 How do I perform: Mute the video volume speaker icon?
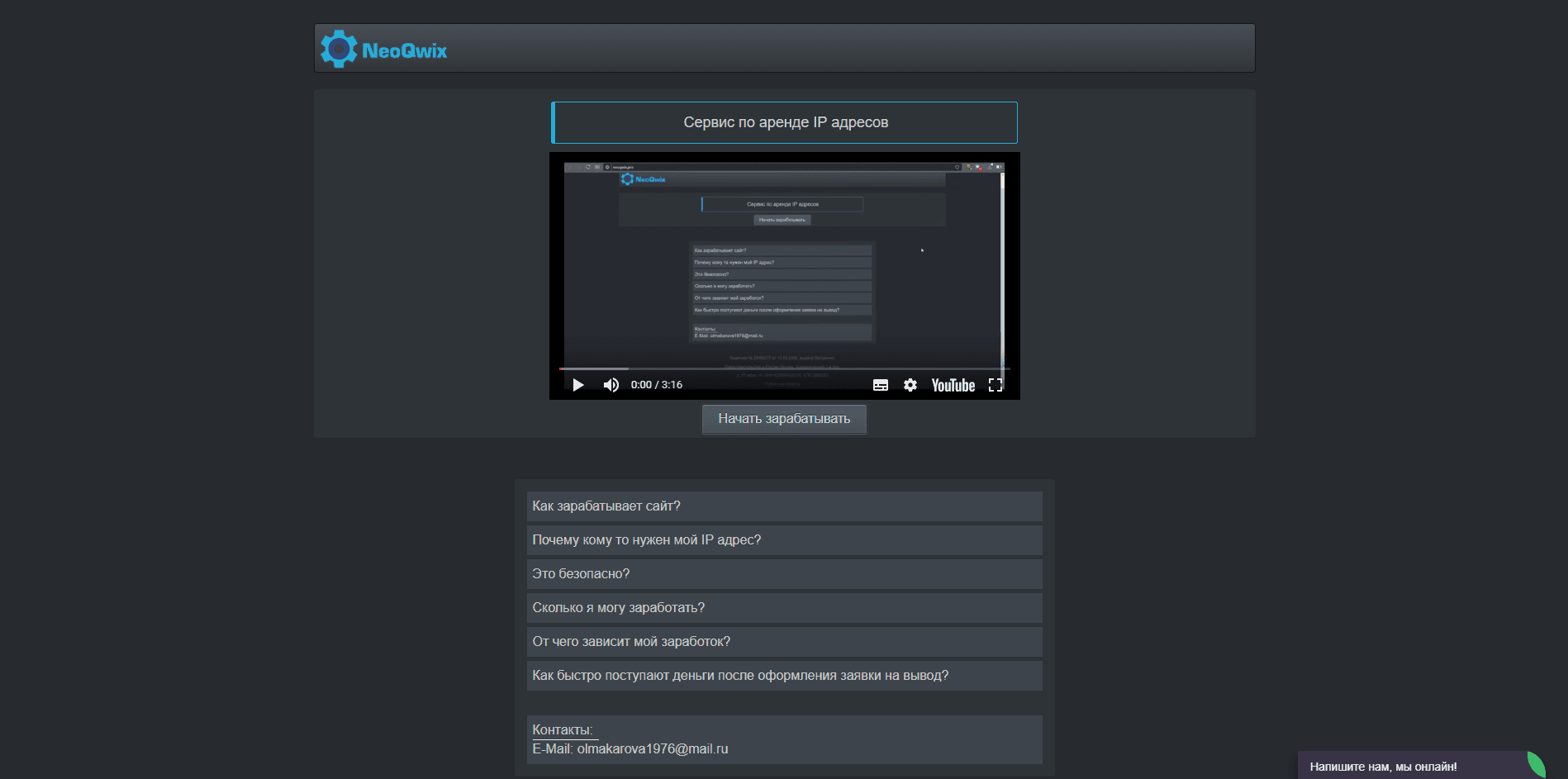click(x=611, y=385)
